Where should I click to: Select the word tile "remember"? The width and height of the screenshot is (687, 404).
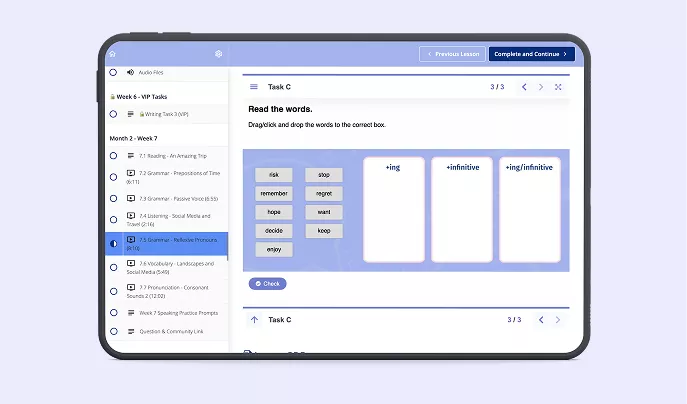(274, 193)
